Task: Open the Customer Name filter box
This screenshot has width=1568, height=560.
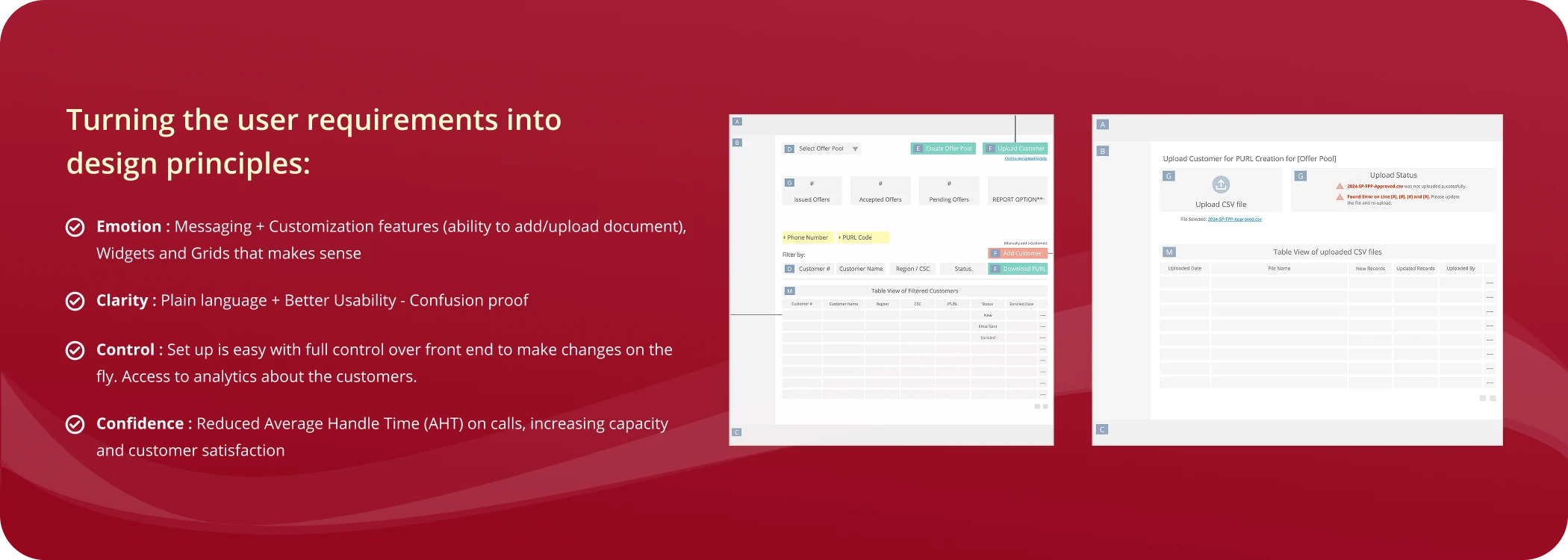Action: pyautogui.click(x=861, y=269)
